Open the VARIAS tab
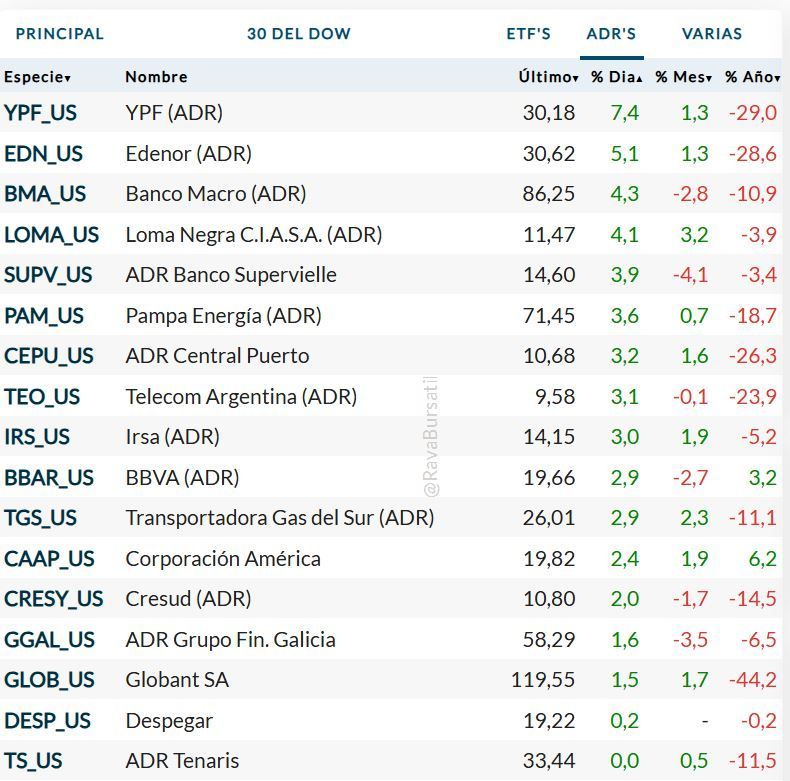 pyautogui.click(x=712, y=34)
